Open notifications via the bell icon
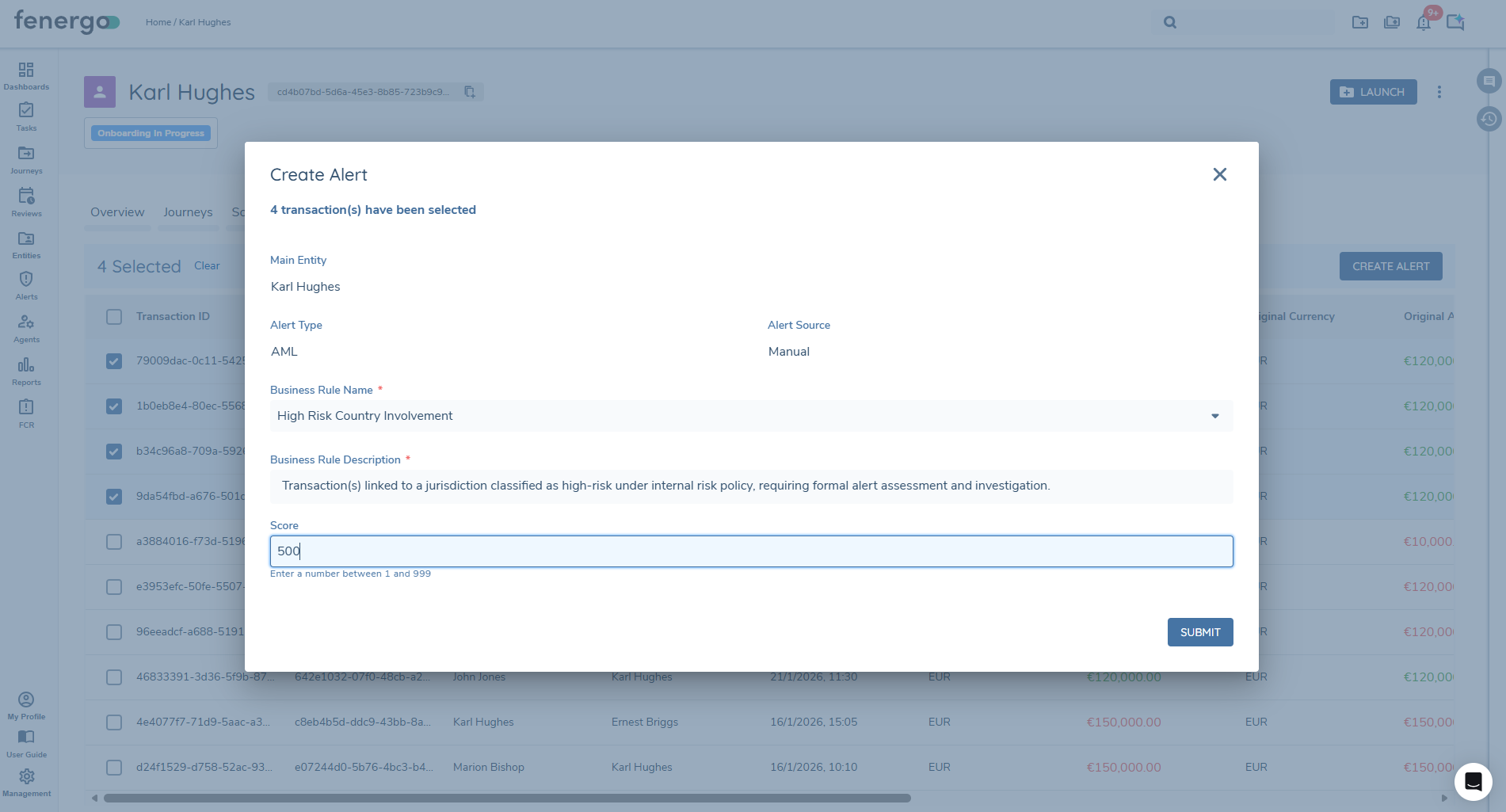 click(x=1424, y=22)
